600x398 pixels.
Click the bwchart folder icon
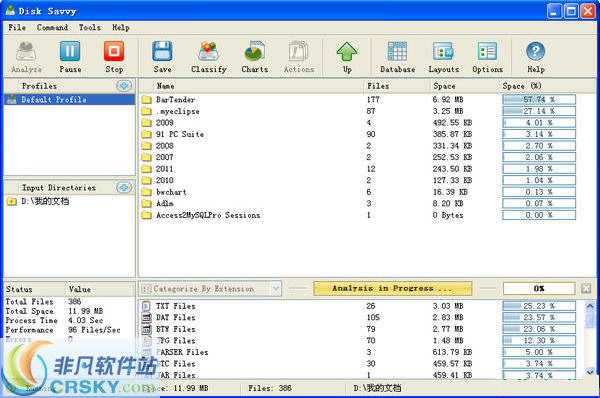(146, 192)
